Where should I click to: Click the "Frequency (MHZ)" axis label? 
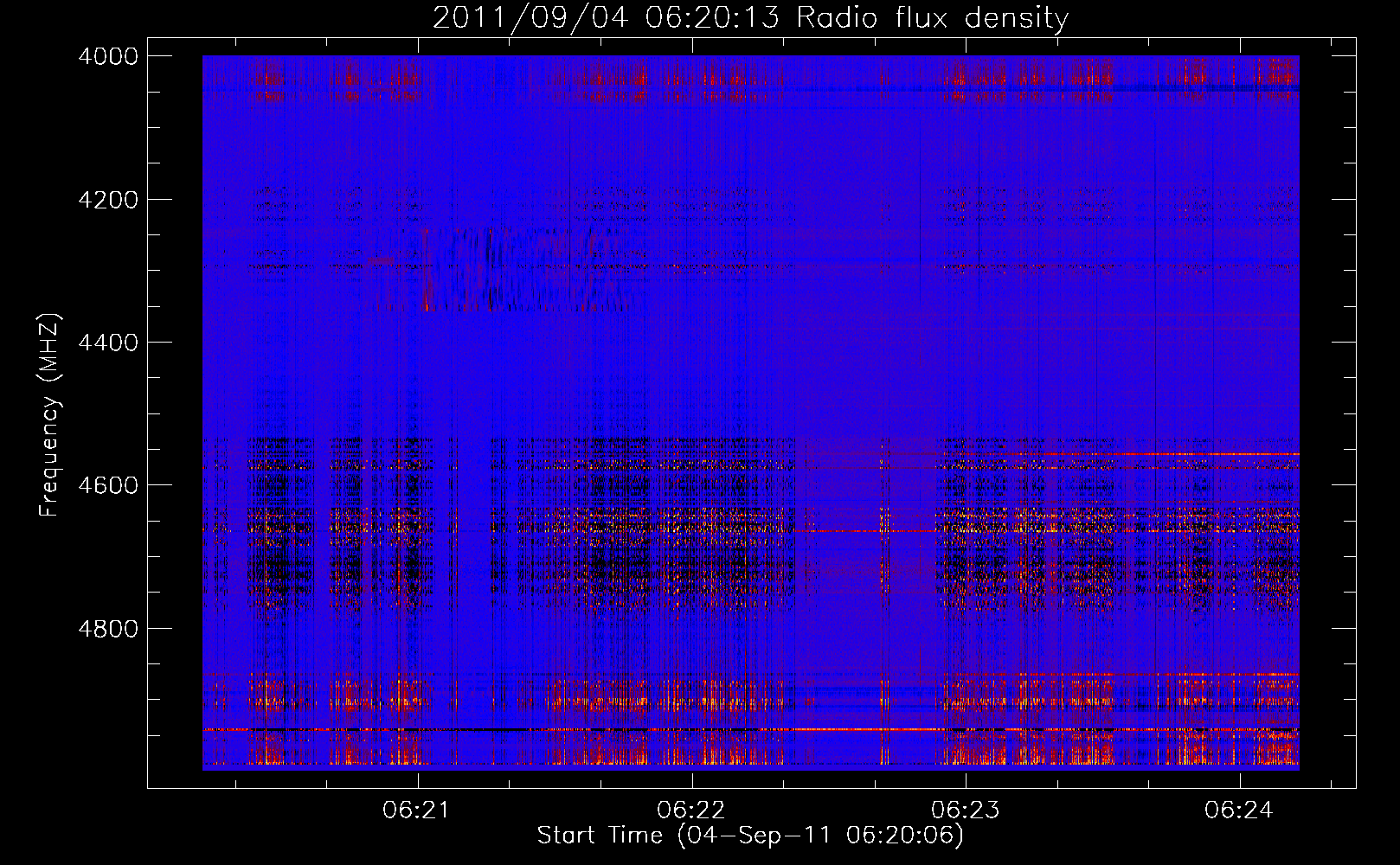[x=50, y=415]
